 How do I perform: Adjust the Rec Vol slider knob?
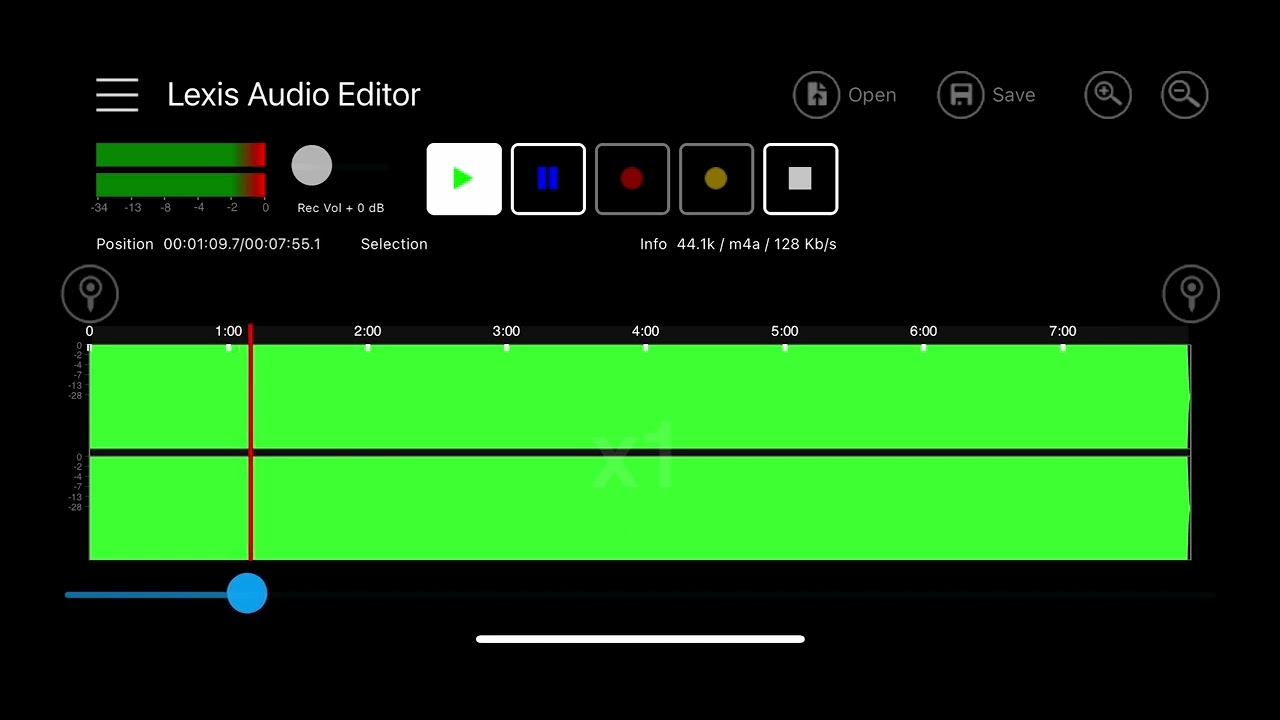click(311, 166)
